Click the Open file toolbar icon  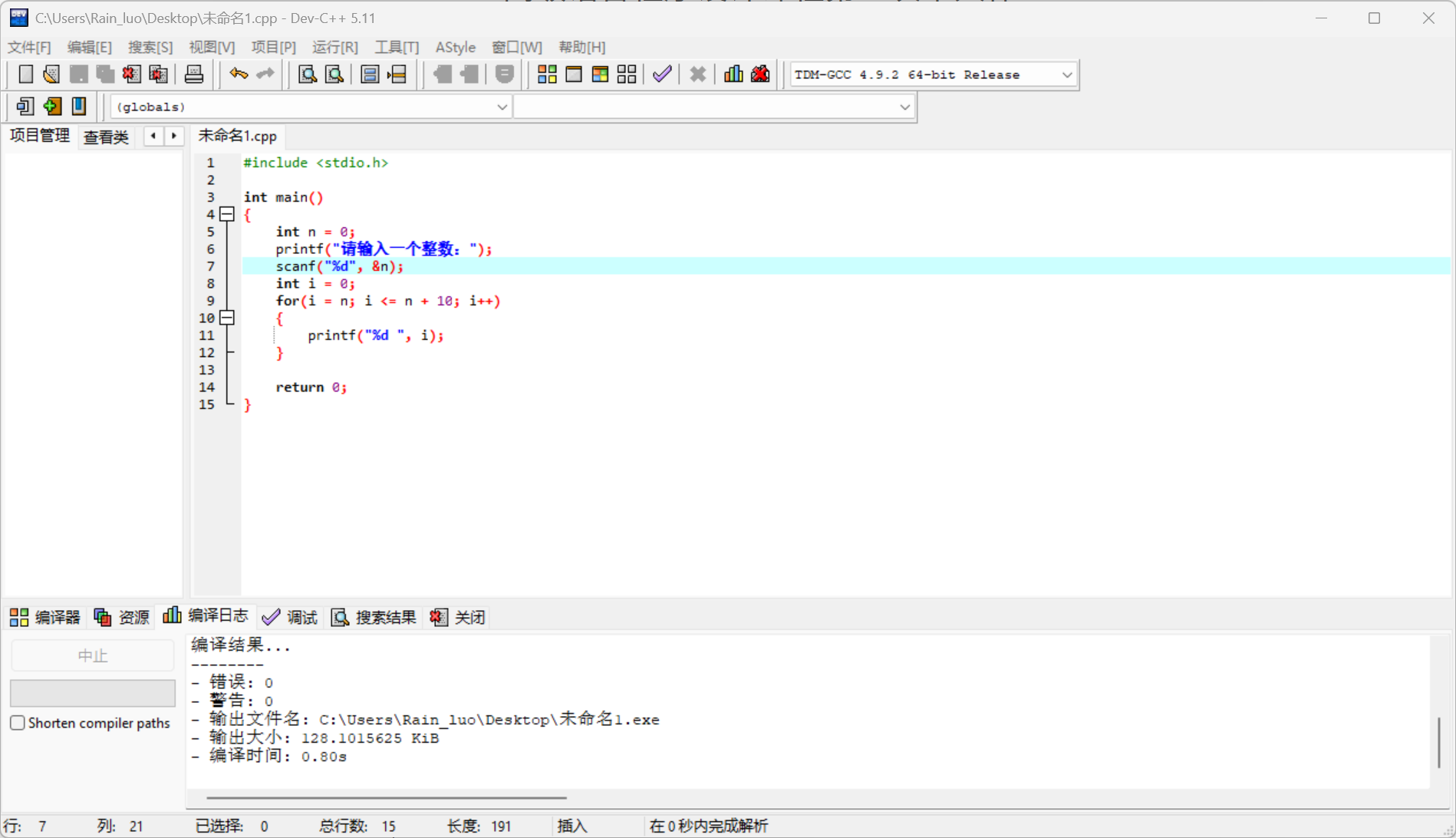(x=51, y=74)
